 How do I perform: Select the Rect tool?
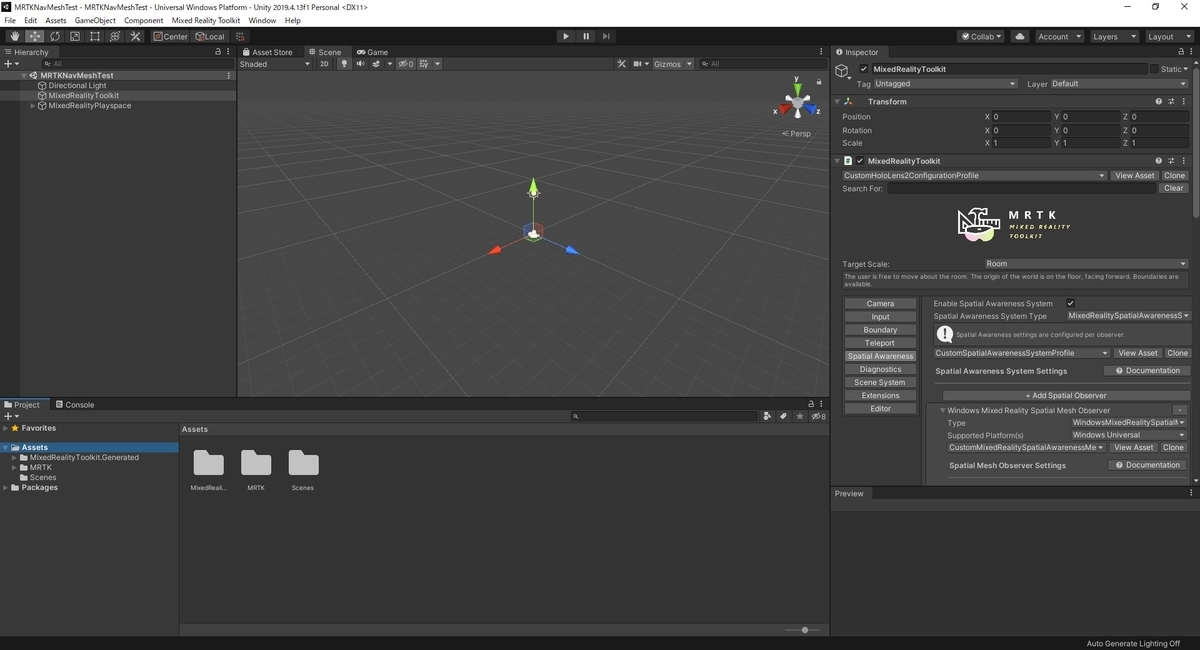point(95,36)
